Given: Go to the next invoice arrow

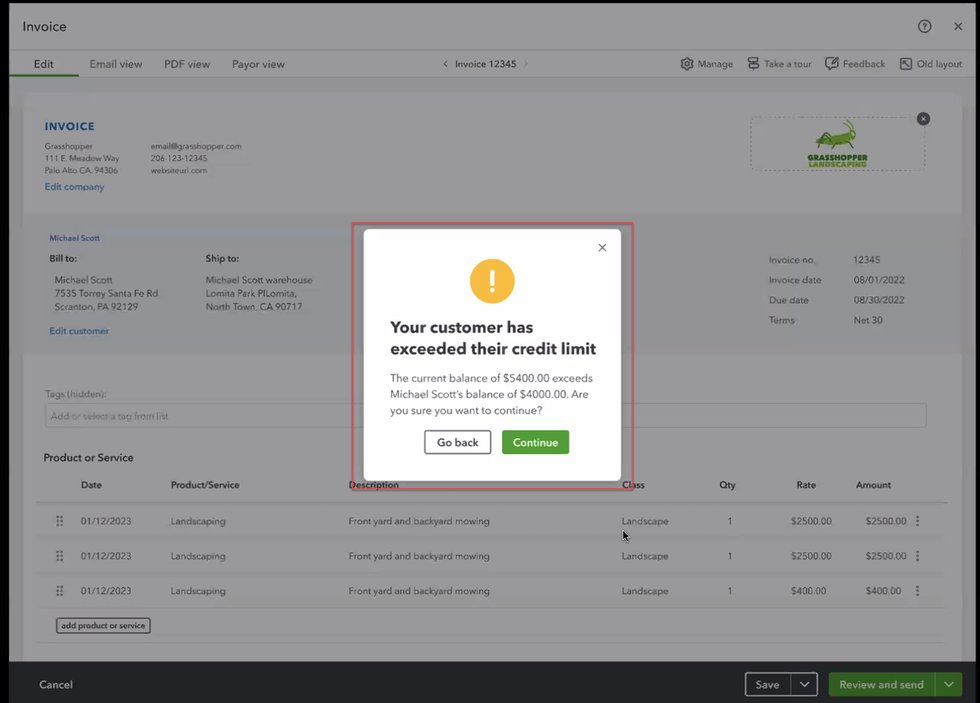Looking at the screenshot, I should [x=526, y=64].
